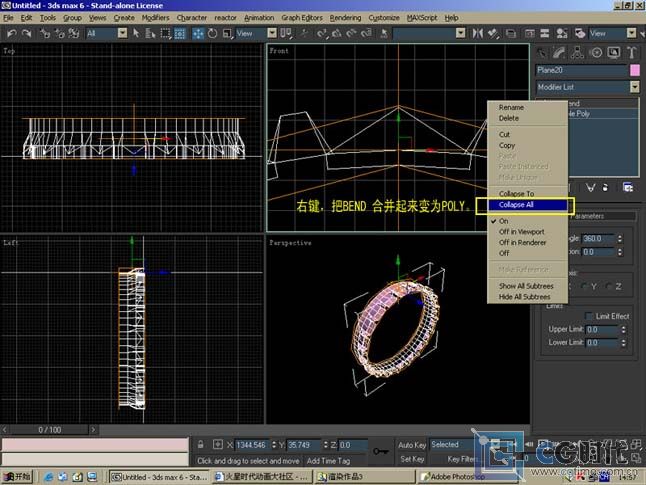
Task: Click the 开始 Start button
Action: click(17, 477)
